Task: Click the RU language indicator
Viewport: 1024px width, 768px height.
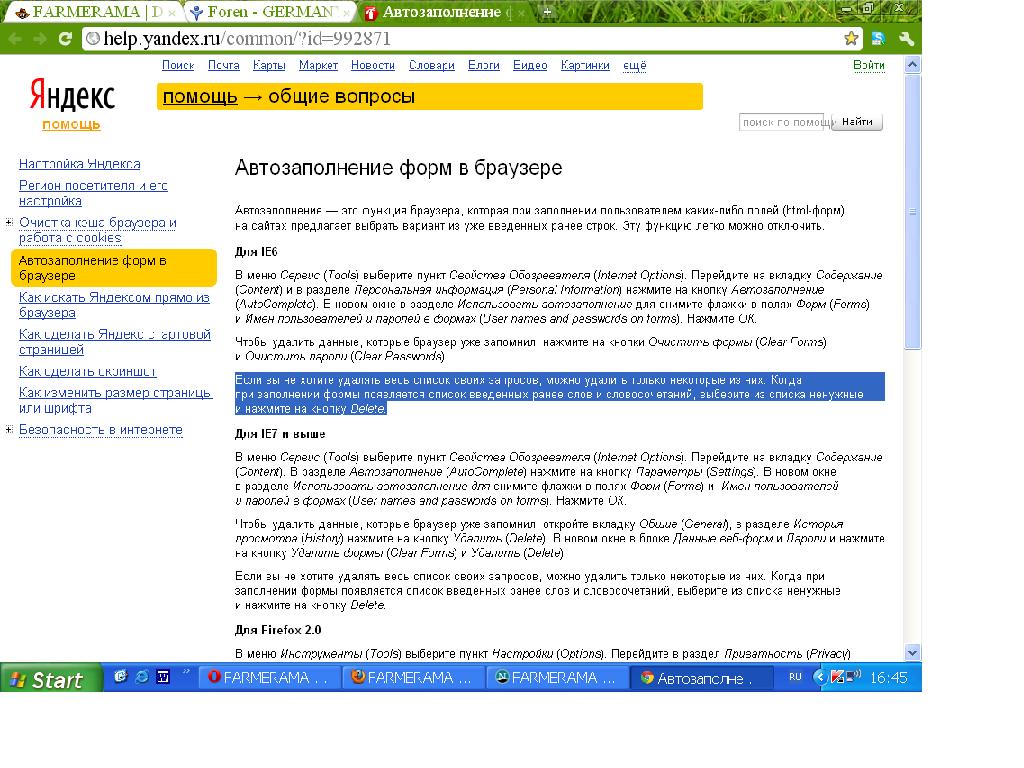Action: tap(795, 677)
